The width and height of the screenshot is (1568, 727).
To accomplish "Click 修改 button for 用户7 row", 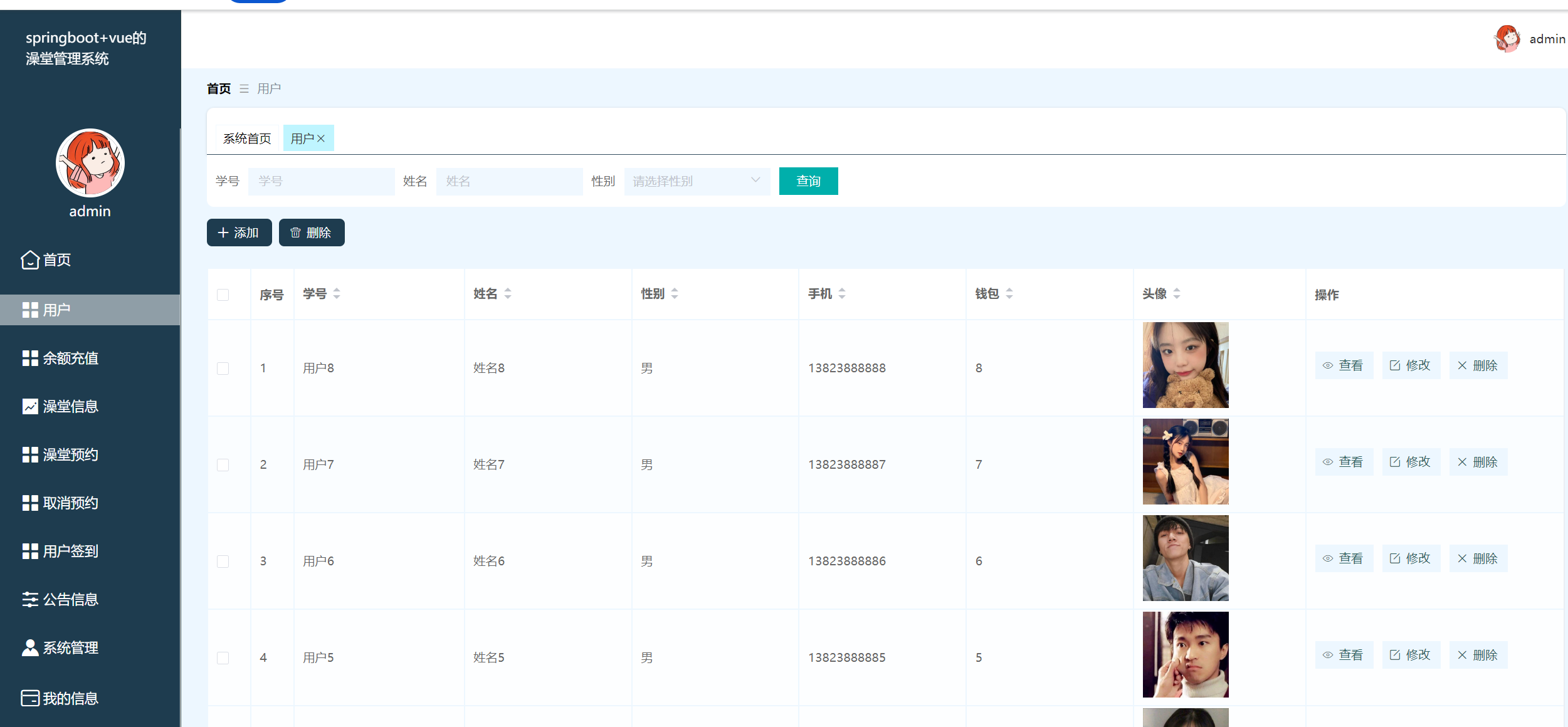I will 1411,462.
